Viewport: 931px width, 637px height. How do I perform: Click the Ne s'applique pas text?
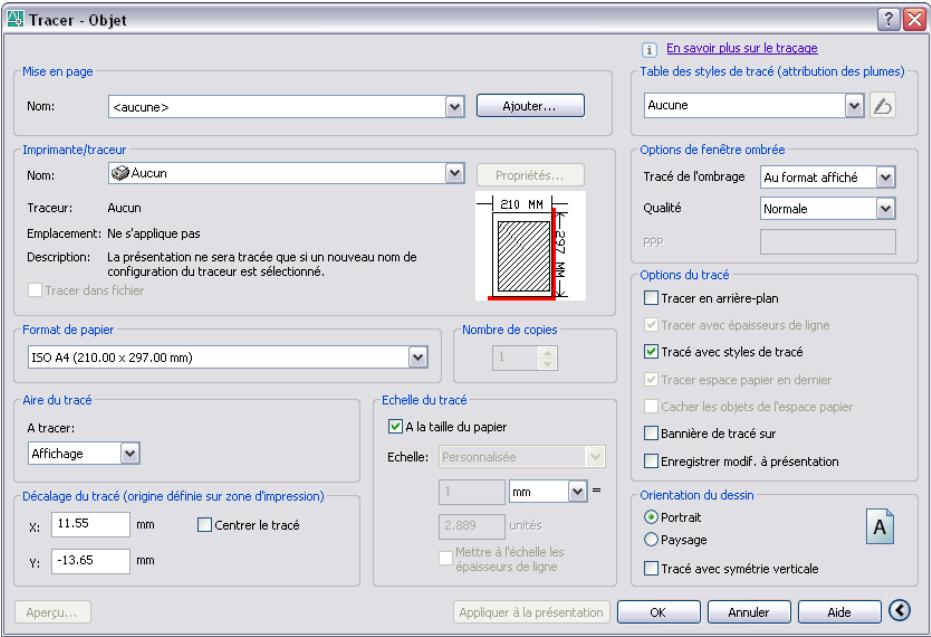pos(154,234)
